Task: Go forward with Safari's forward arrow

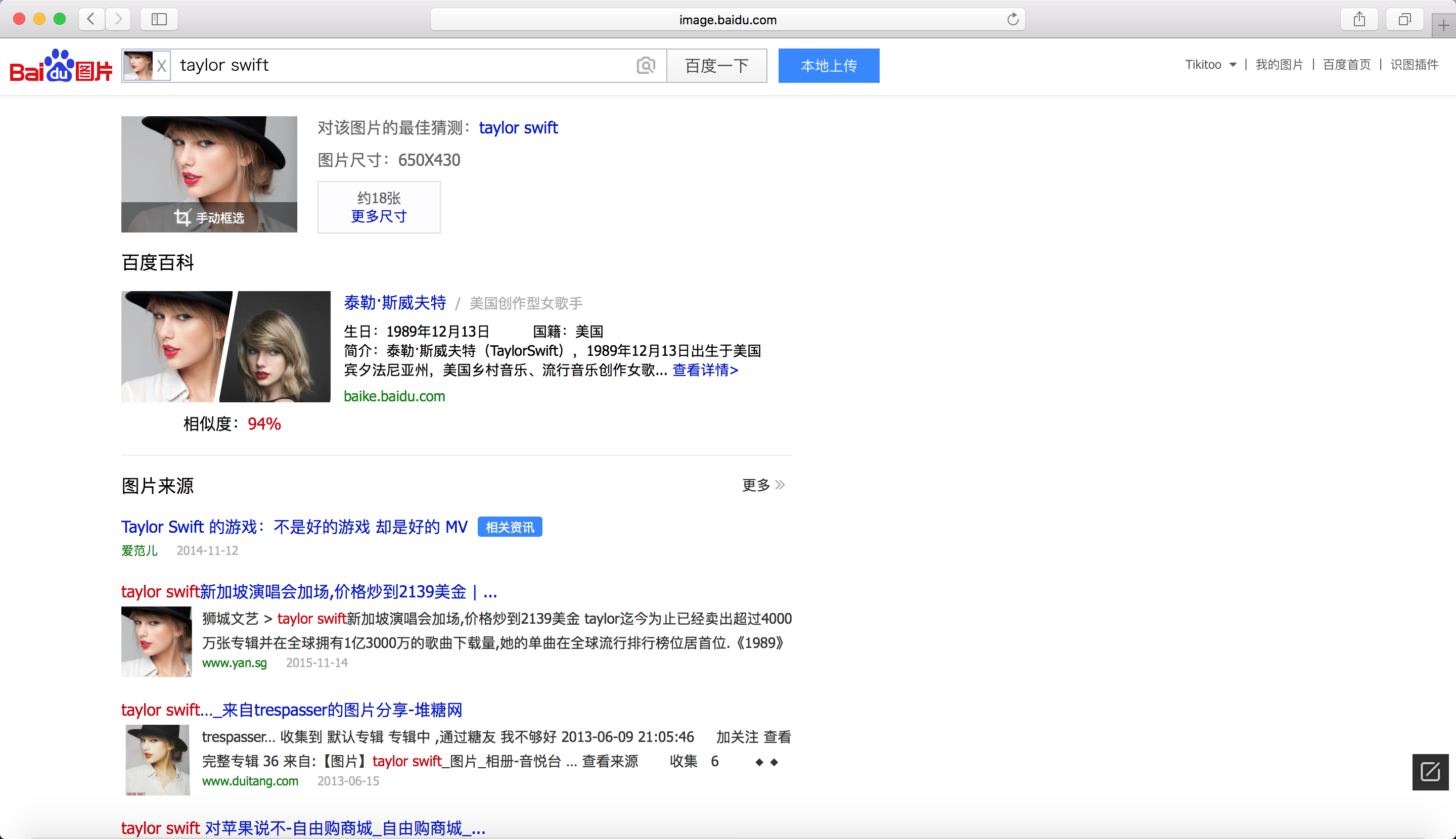Action: (118, 19)
